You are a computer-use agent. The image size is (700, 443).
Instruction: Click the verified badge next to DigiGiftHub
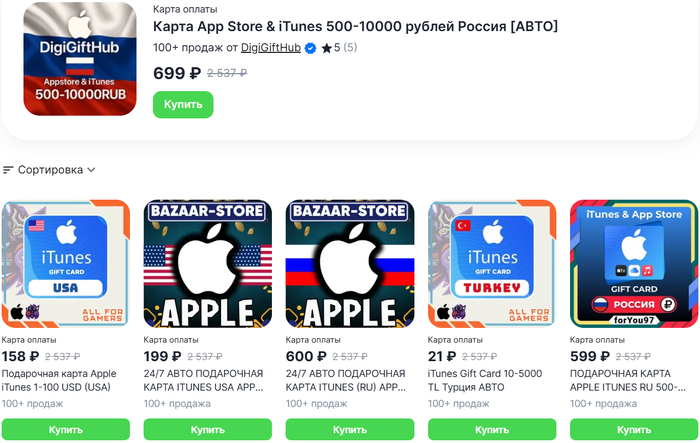(x=310, y=48)
